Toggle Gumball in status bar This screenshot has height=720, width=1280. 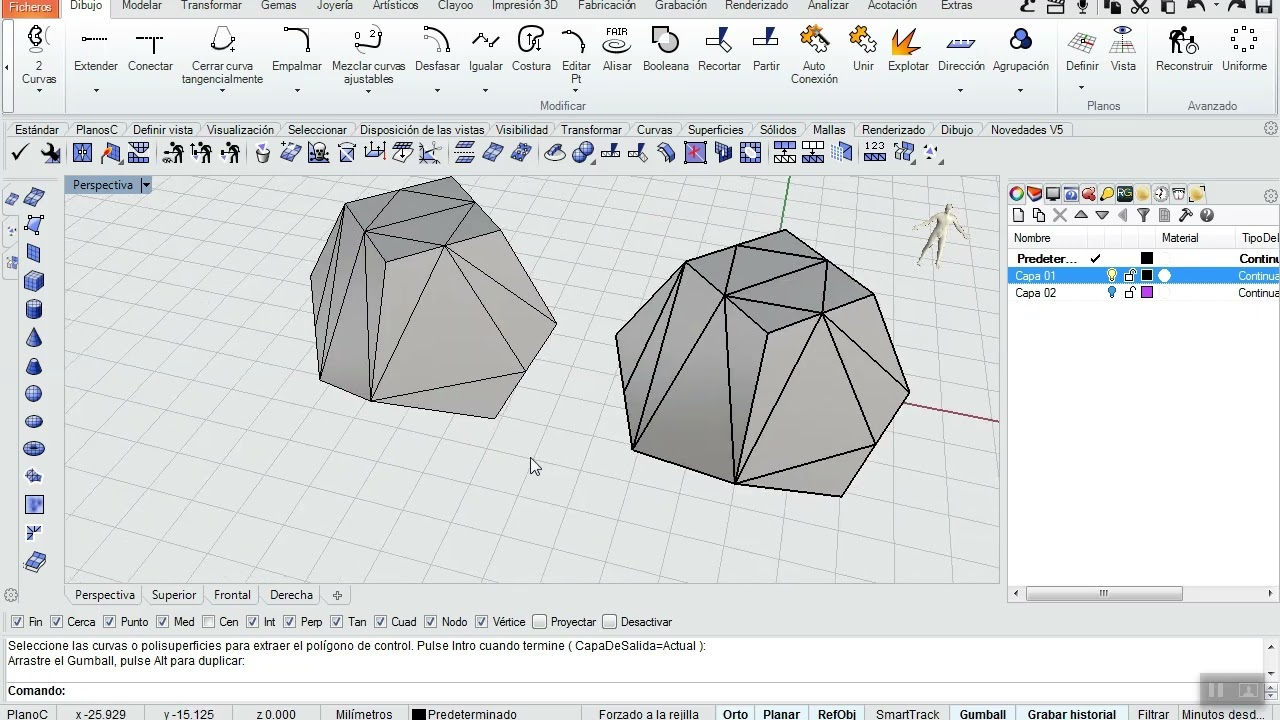click(982, 714)
